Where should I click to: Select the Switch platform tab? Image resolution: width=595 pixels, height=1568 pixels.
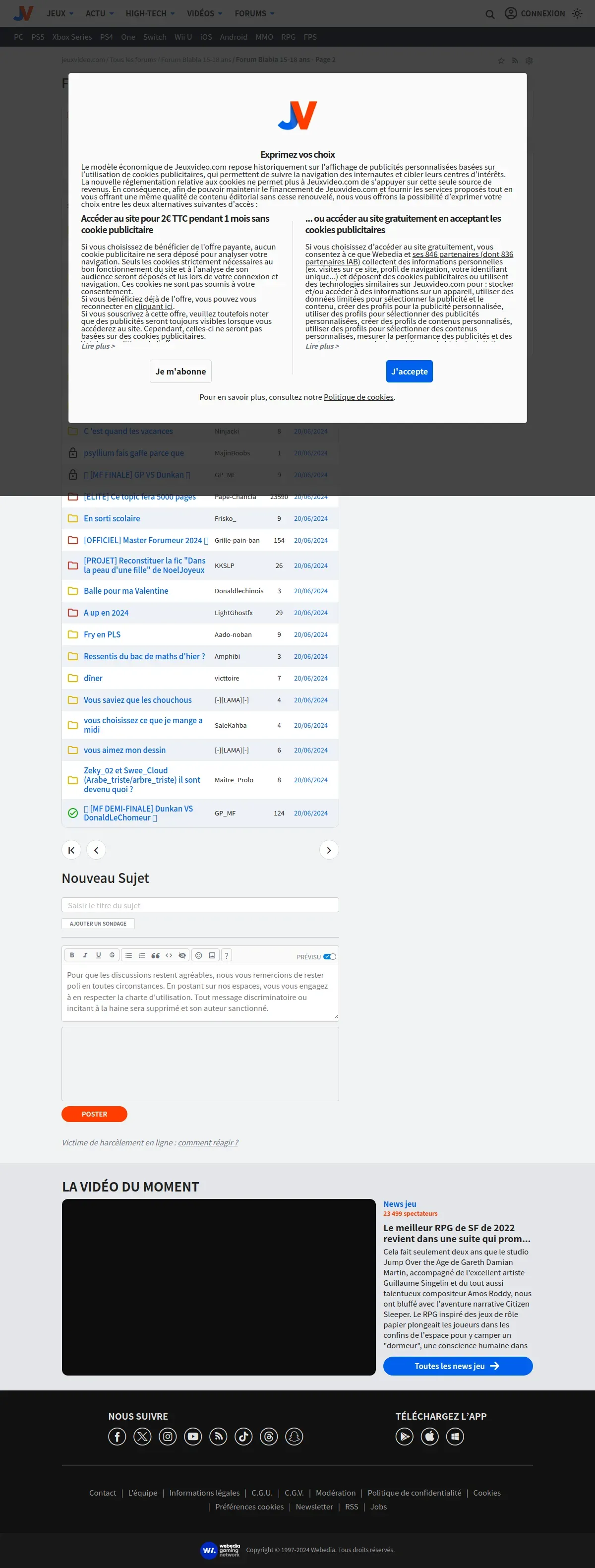point(155,37)
